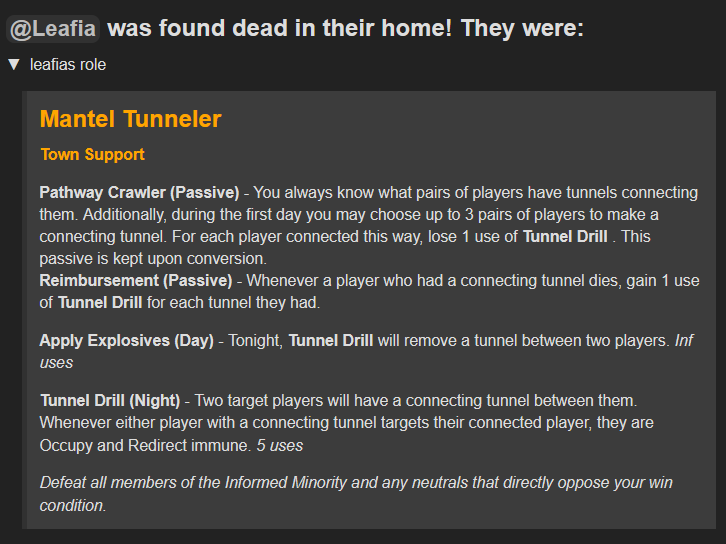Click the "They were:" heading text
Viewport: 726px width, 544px height.
coord(522,29)
